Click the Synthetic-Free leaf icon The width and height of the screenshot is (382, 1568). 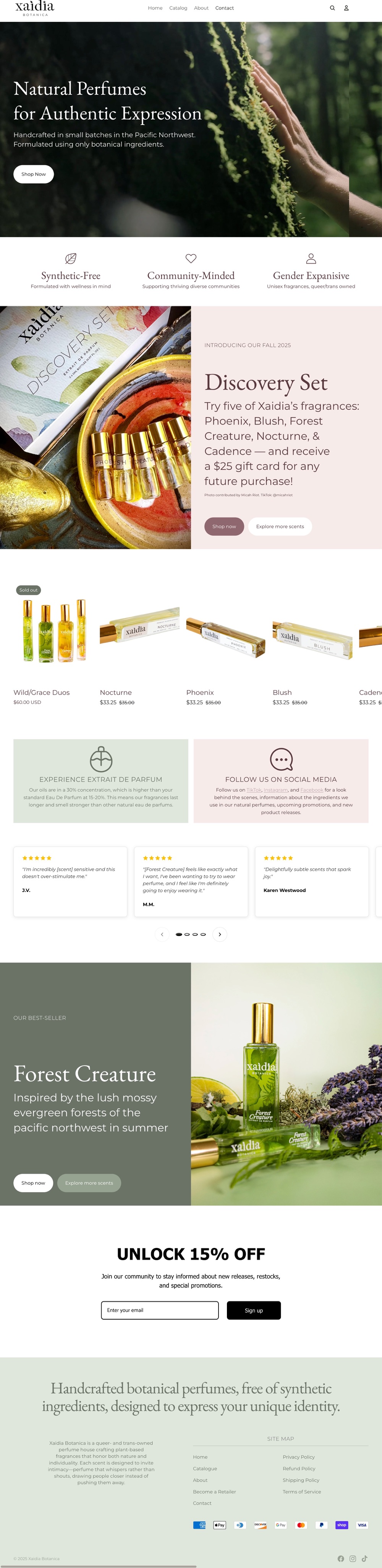(71, 258)
